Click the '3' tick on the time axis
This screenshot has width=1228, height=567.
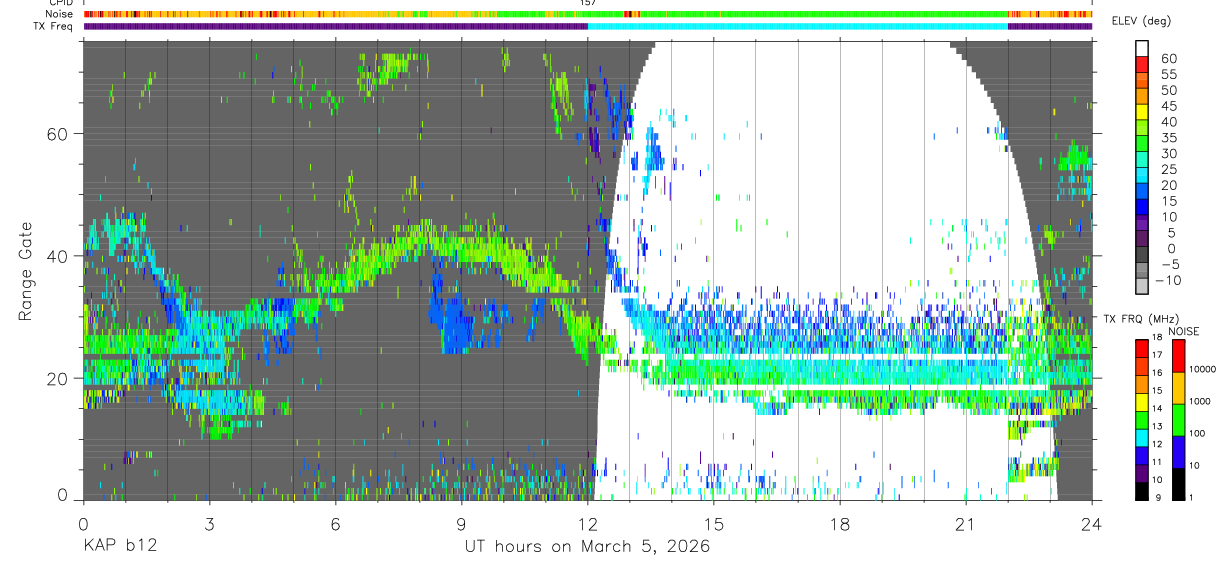pos(209,524)
